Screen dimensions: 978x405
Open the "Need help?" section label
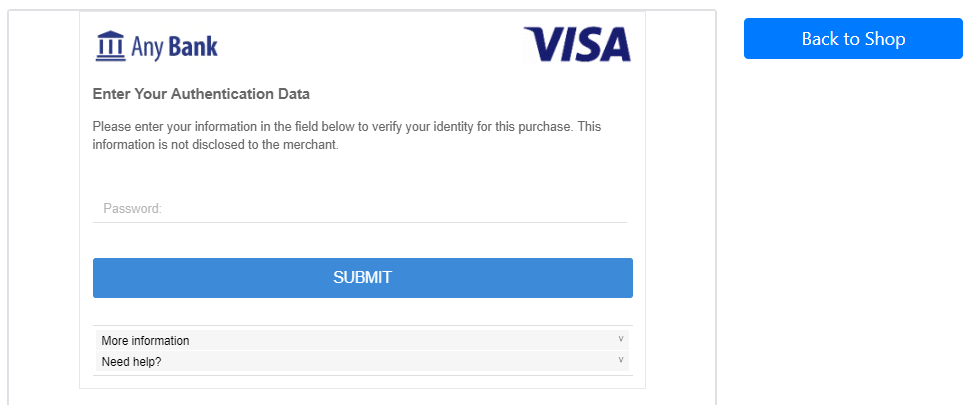[x=132, y=362]
